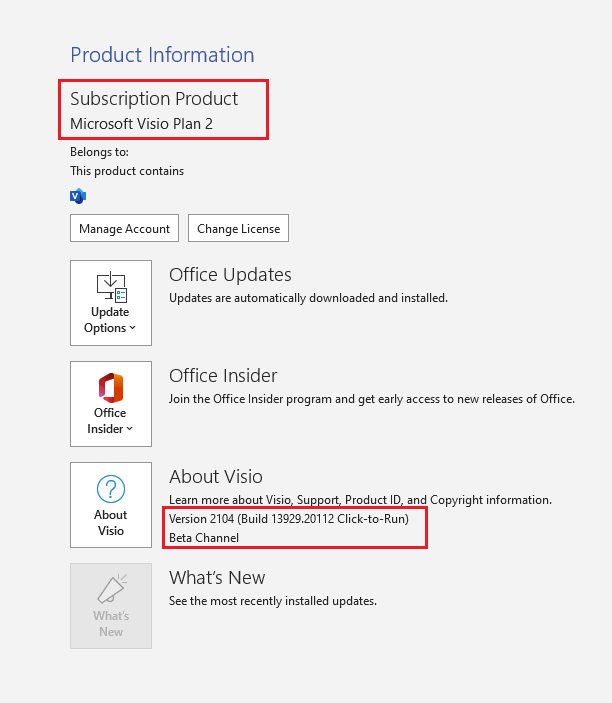
Task: Open the About Visio button
Action: 111,505
